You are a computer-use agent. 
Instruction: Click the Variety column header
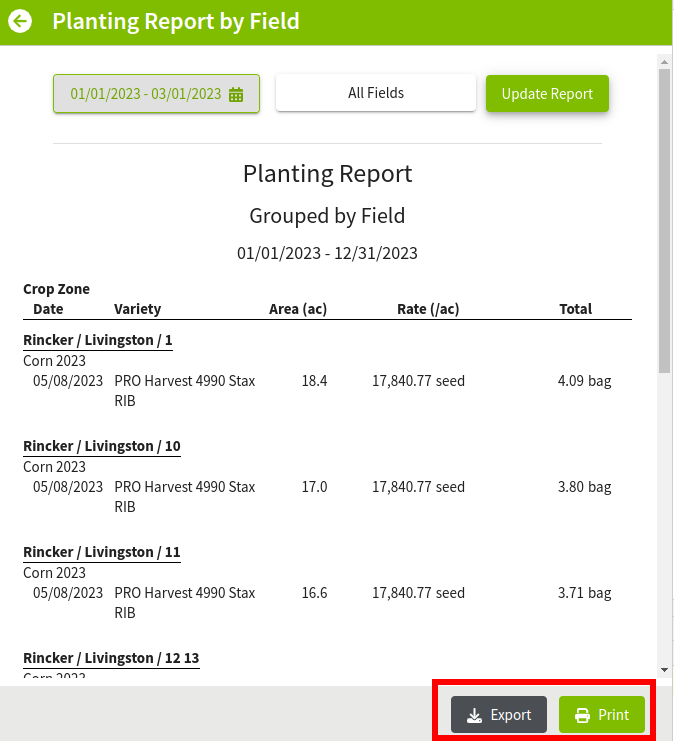tap(138, 309)
